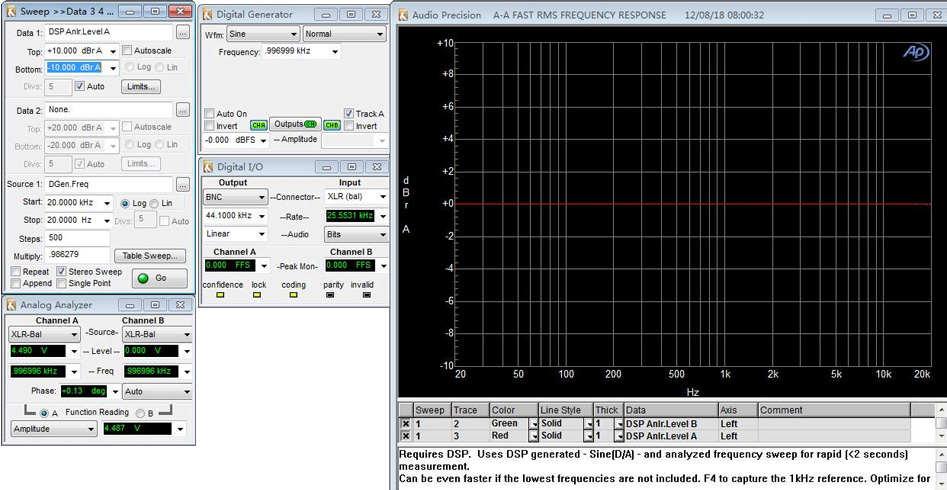The height and width of the screenshot is (490, 947).
Task: Click the Sweep window title bar icon
Action: (11, 11)
